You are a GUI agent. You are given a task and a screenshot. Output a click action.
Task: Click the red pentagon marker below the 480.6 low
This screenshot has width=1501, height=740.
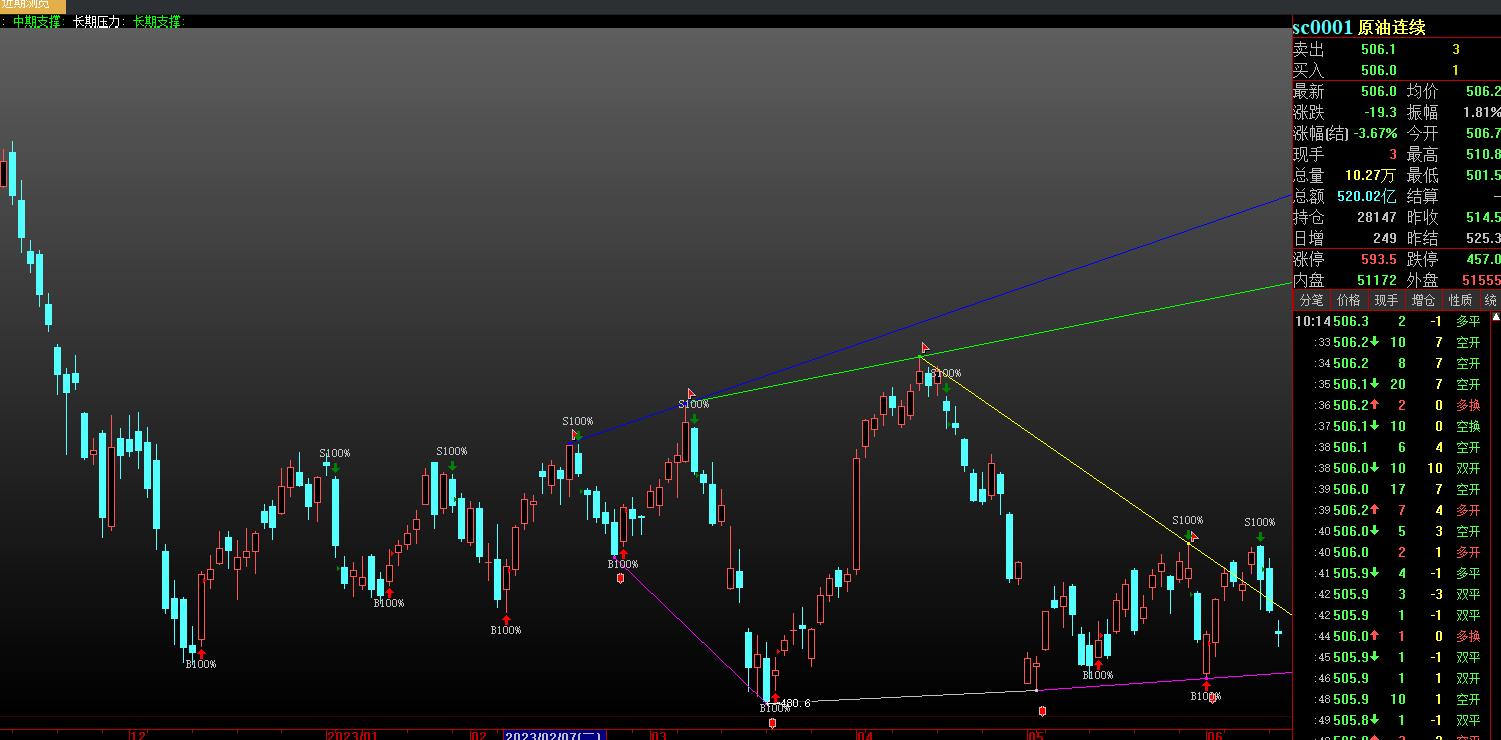772,722
